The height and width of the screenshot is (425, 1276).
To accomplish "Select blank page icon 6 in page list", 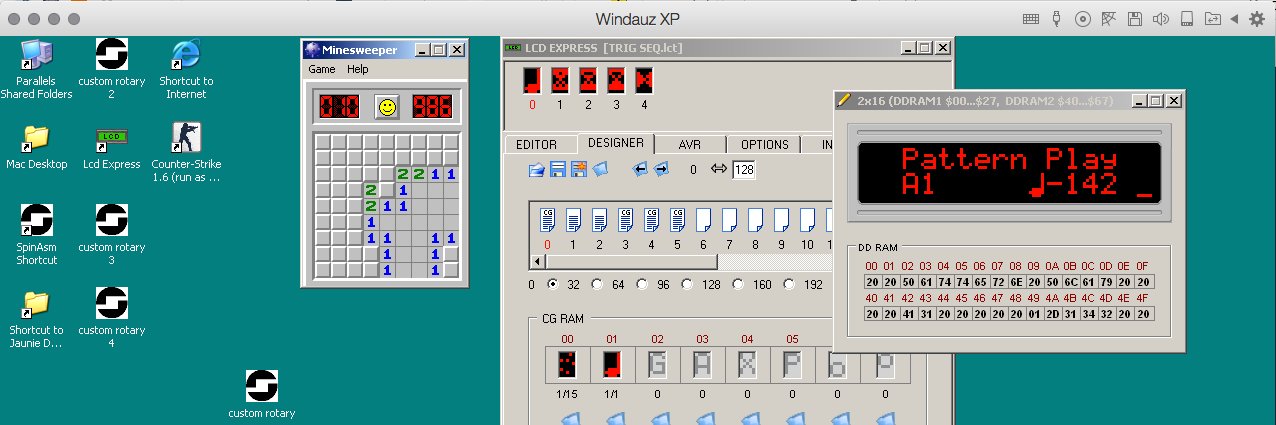I will 703,218.
